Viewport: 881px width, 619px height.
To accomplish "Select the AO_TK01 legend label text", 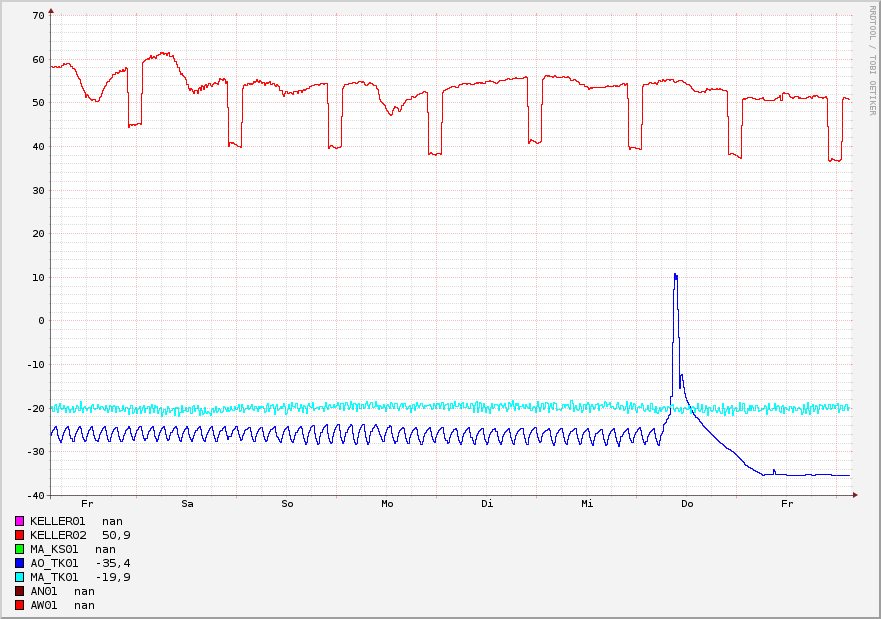I will pos(54,563).
